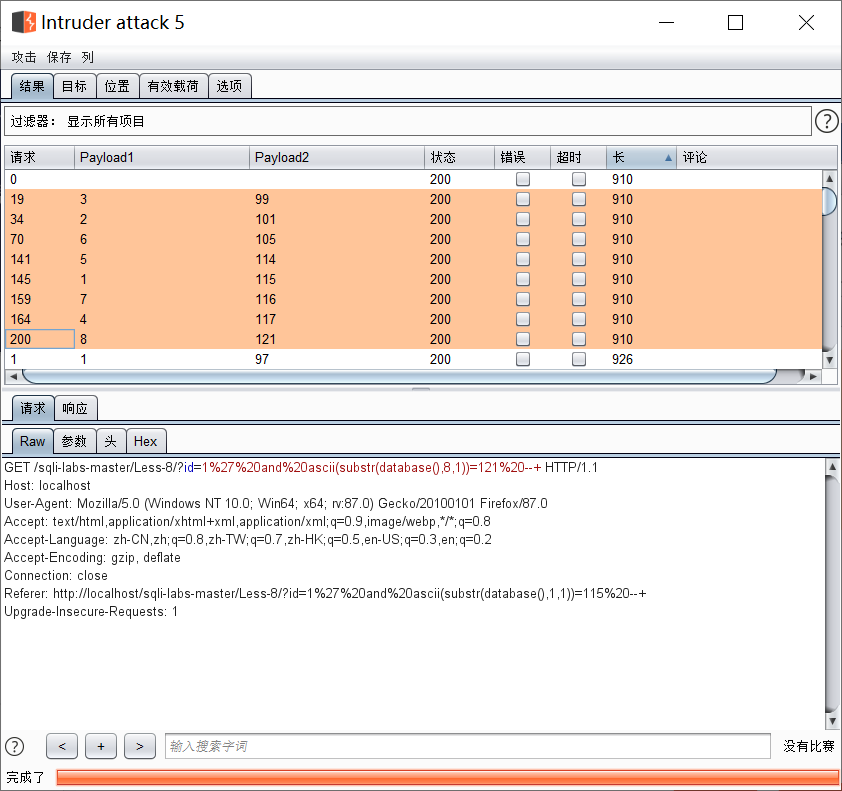Image resolution: width=842 pixels, height=791 pixels.
Task: Go to previous search match button
Action: pyautogui.click(x=62, y=746)
